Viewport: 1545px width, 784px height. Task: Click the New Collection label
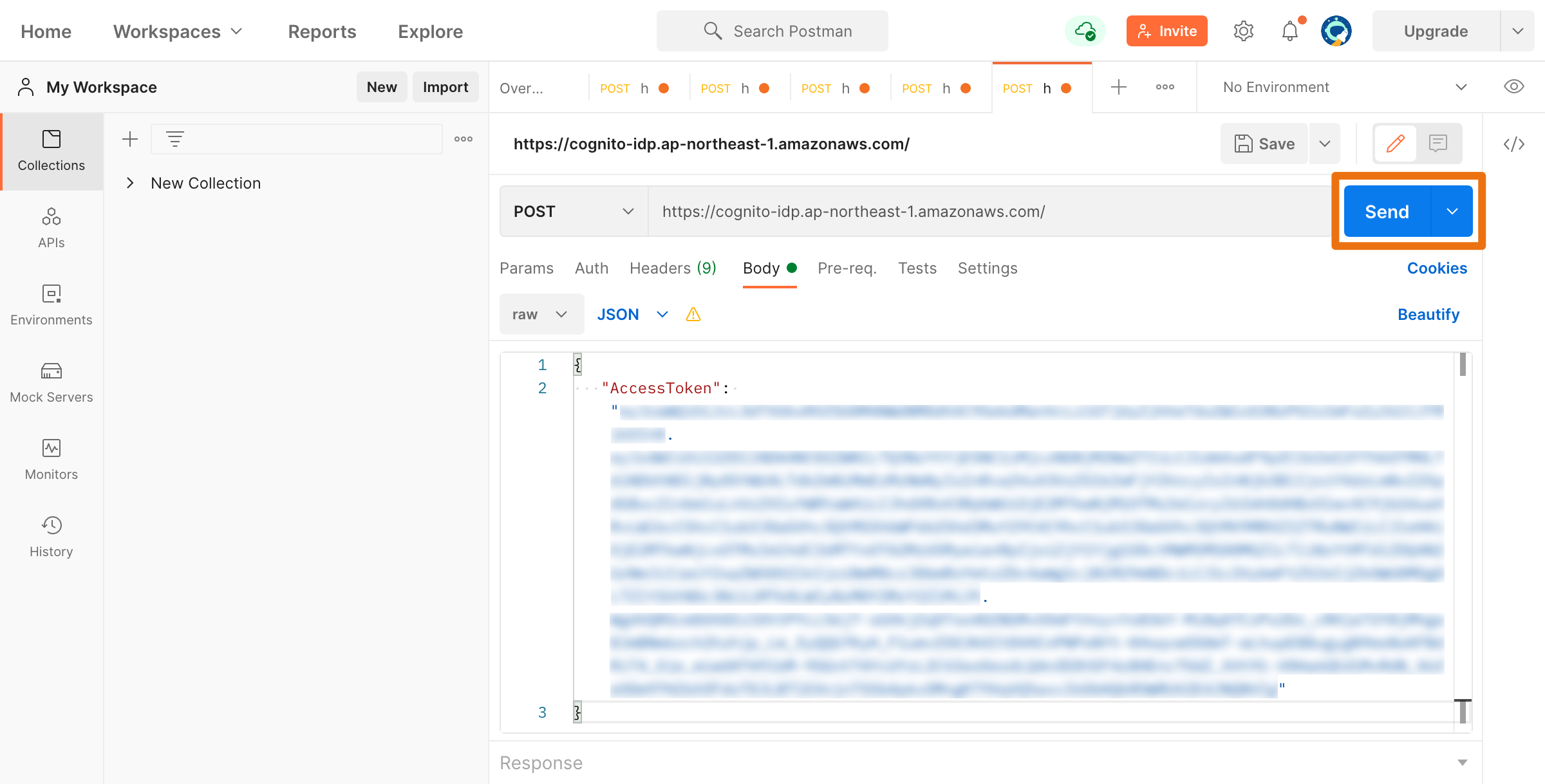click(205, 183)
